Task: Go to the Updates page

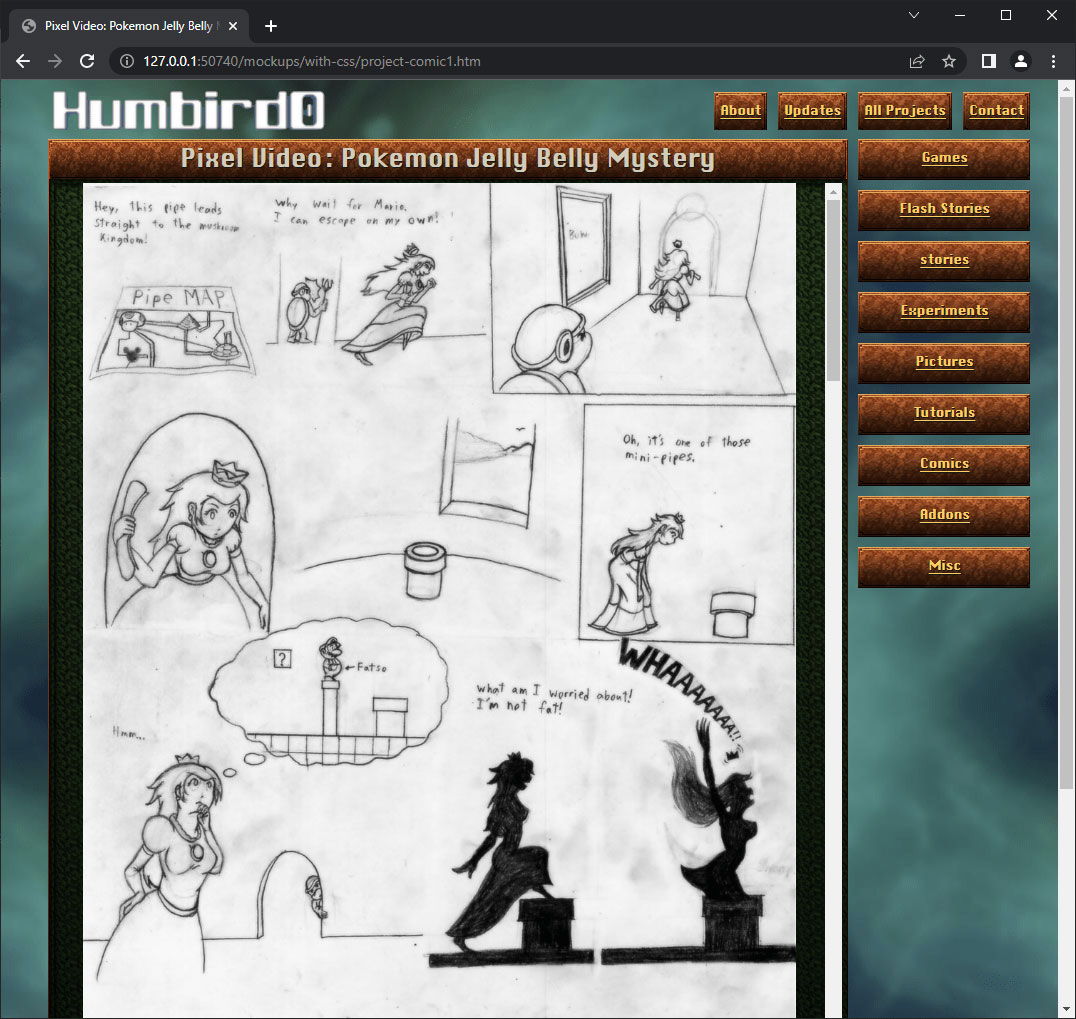Action: pos(812,111)
